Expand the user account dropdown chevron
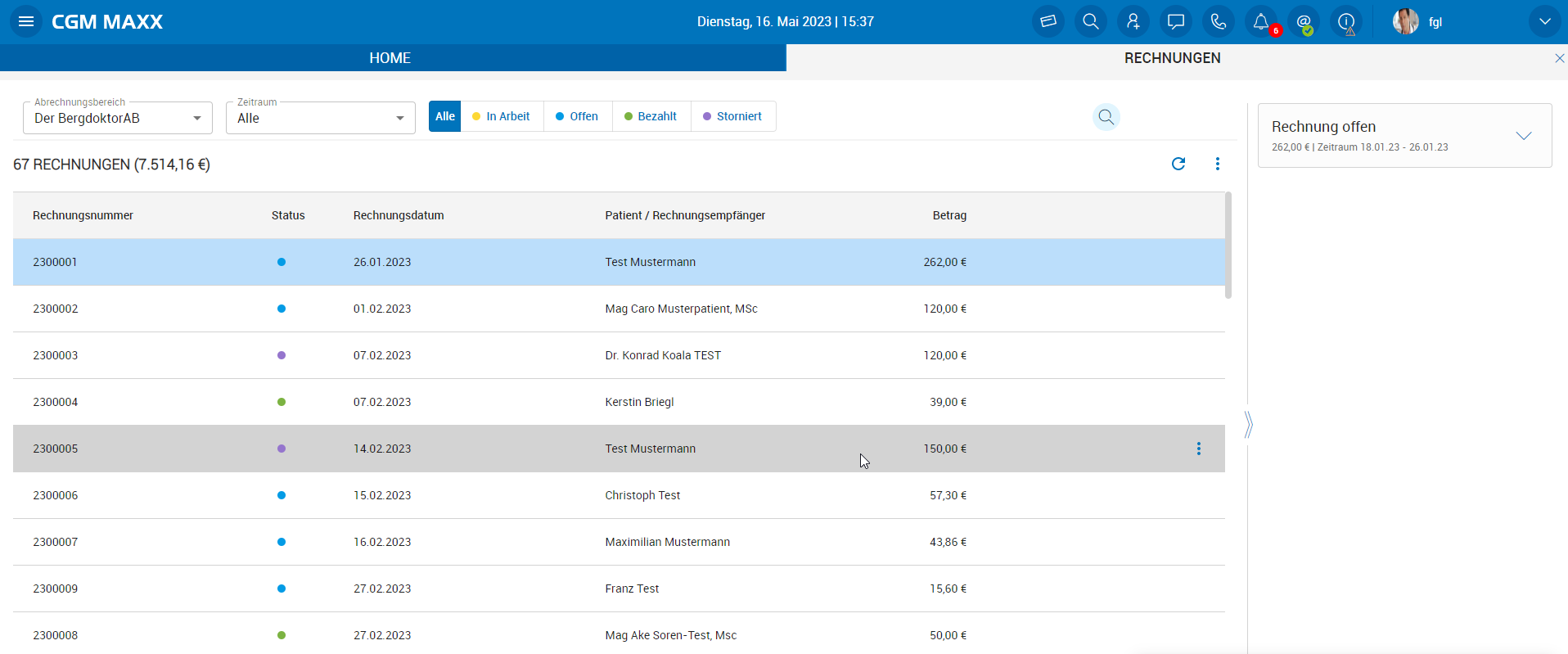Image resolution: width=1568 pixels, height=654 pixels. click(x=1544, y=21)
